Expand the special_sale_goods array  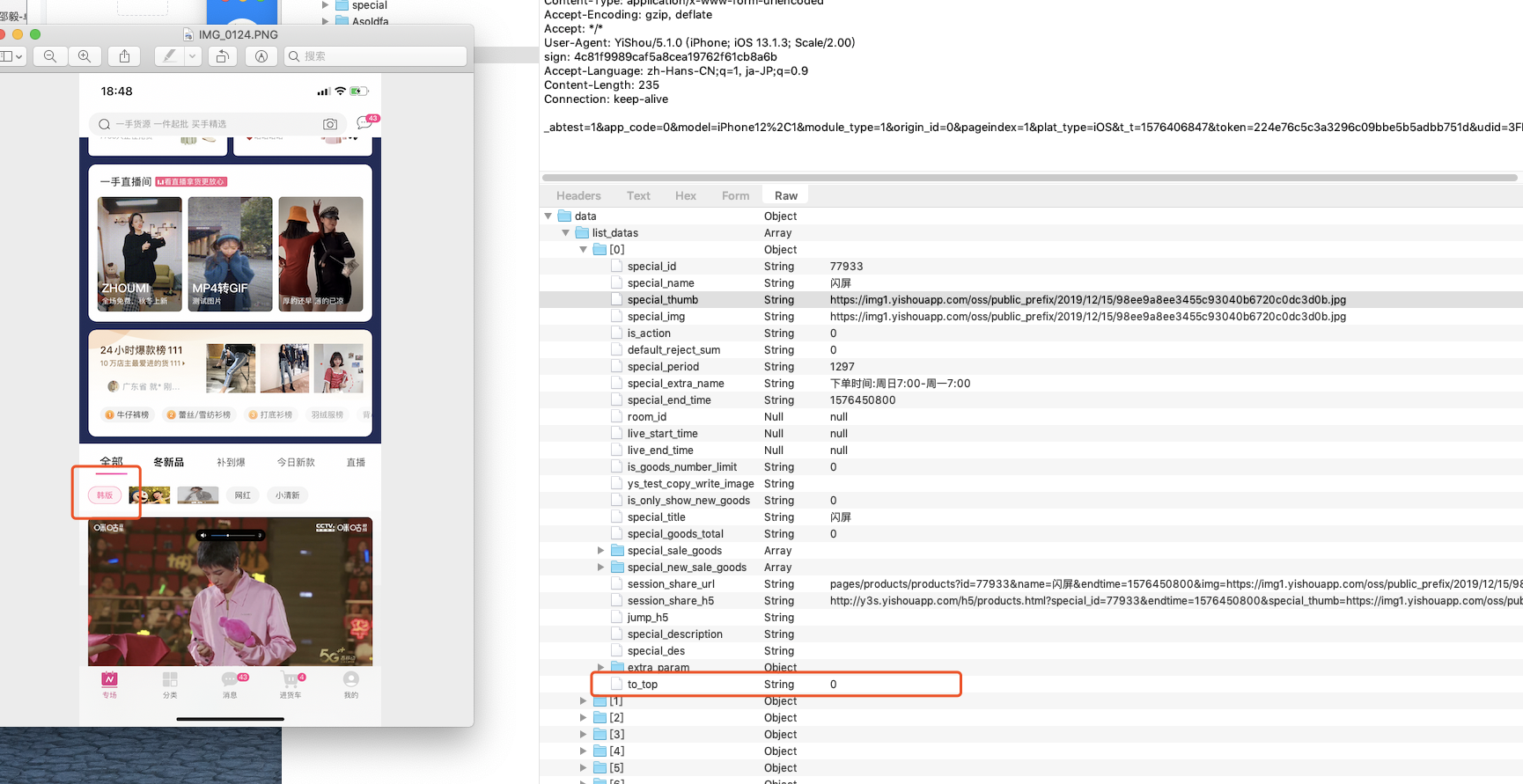coord(600,551)
